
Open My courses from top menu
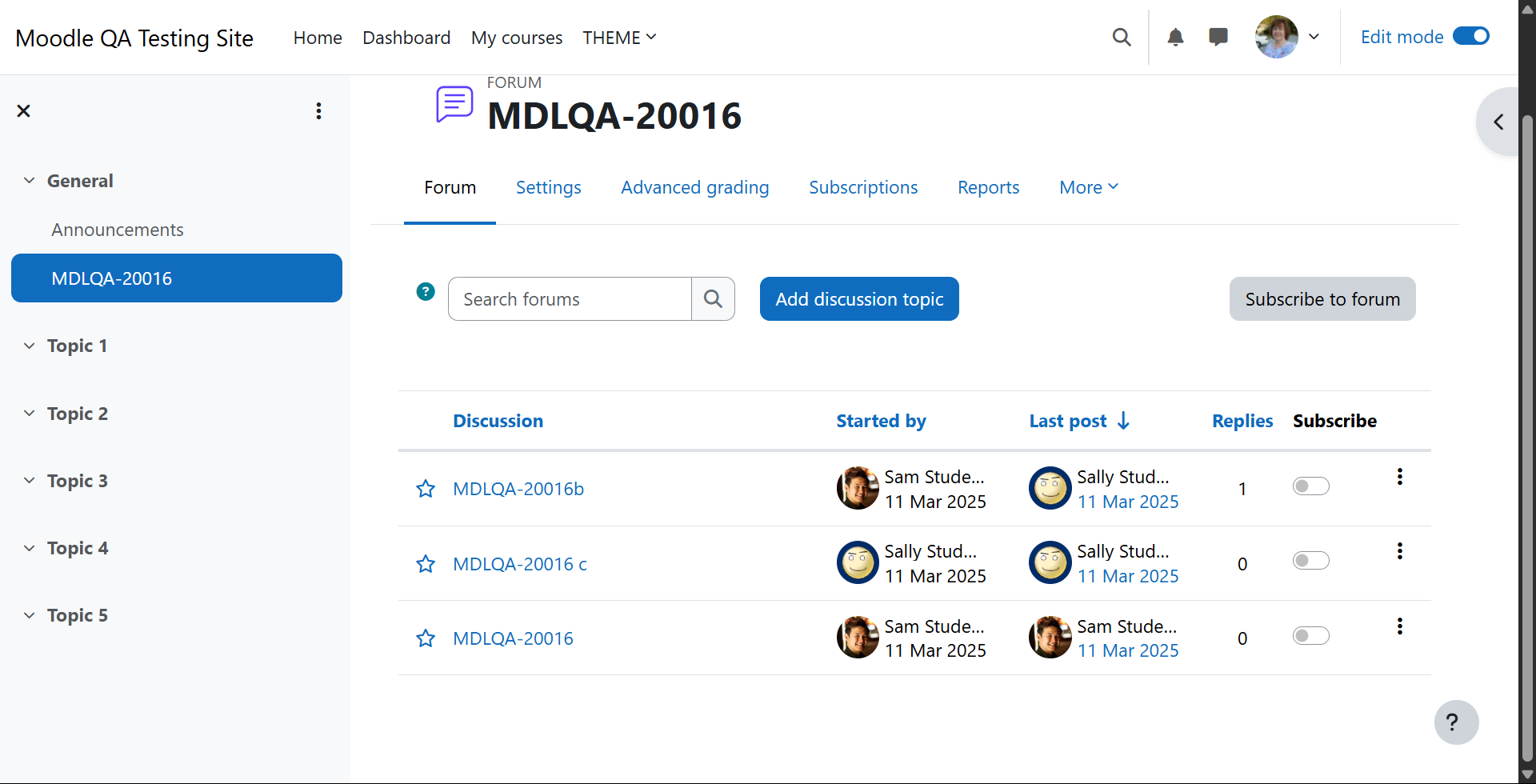click(517, 38)
